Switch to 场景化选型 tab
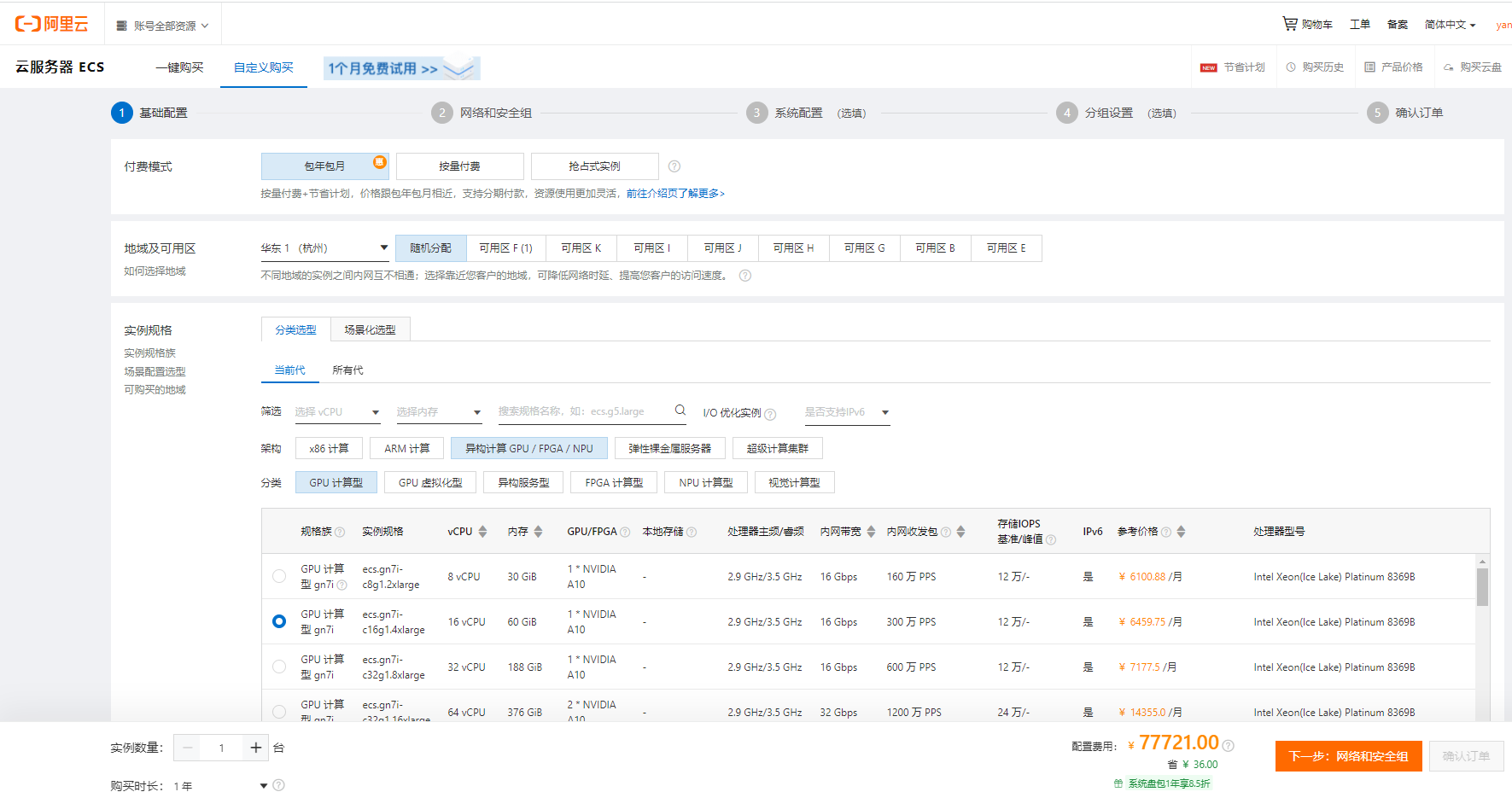The height and width of the screenshot is (792, 1512). pyautogui.click(x=371, y=329)
